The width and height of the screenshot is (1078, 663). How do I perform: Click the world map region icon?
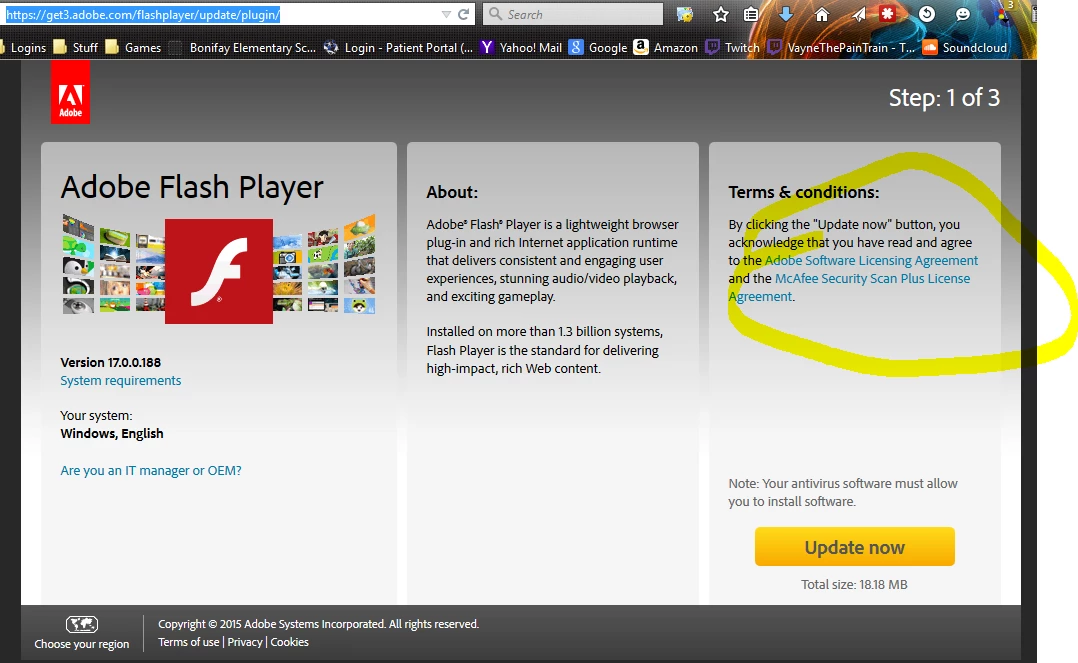(82, 624)
